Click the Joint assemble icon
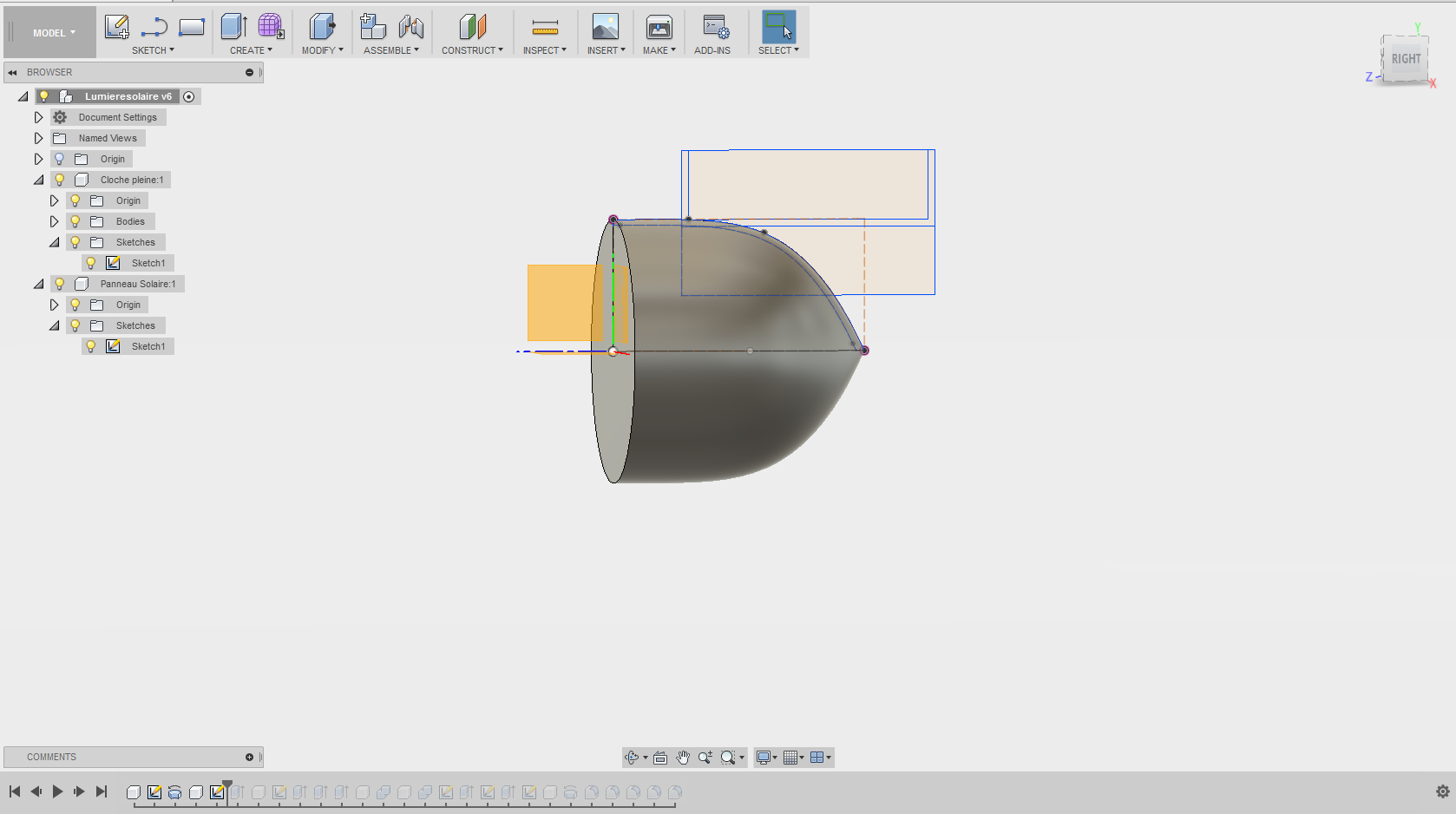This screenshot has width=1456, height=814. point(410,27)
